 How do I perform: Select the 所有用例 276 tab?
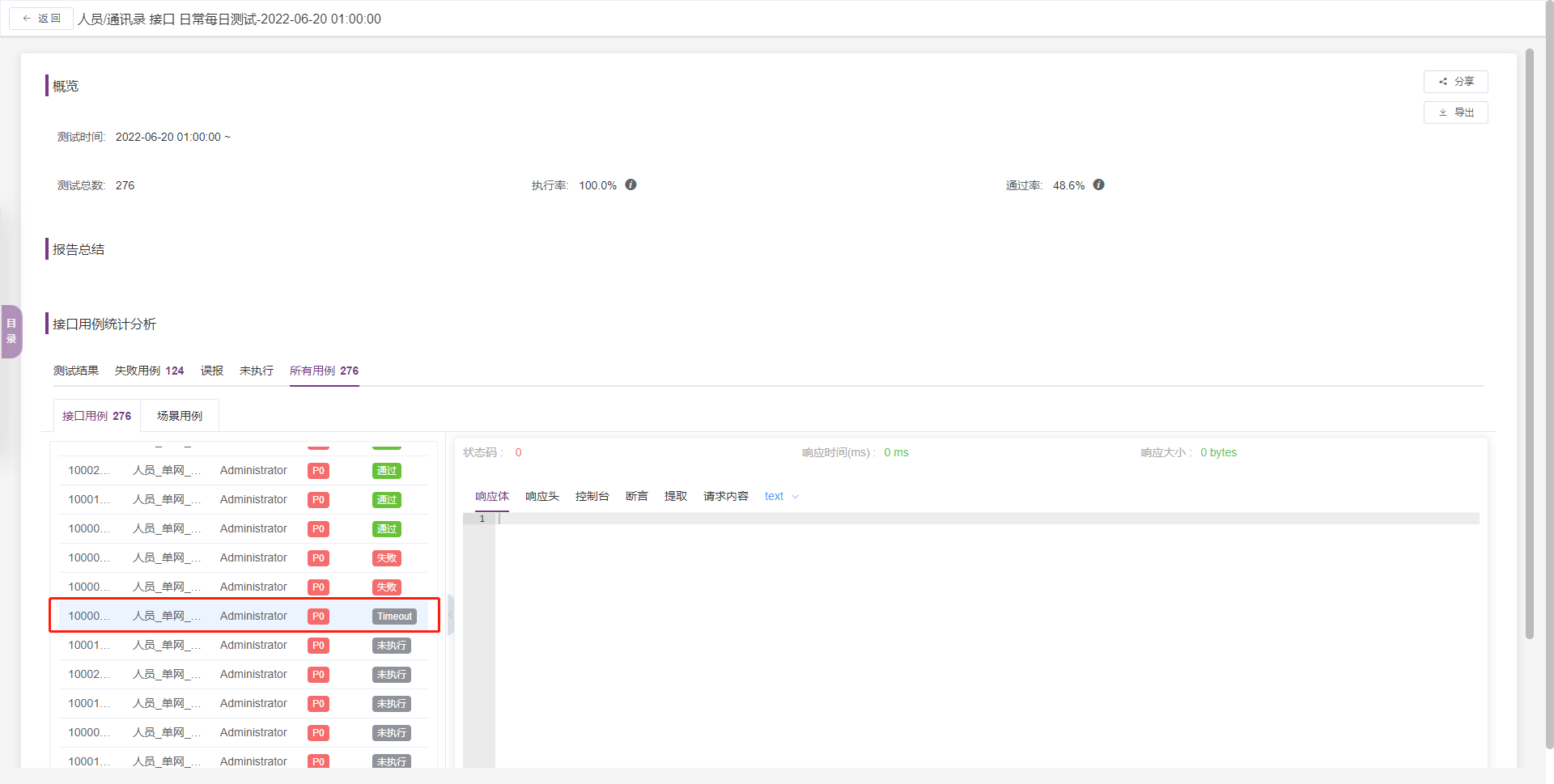coord(324,371)
